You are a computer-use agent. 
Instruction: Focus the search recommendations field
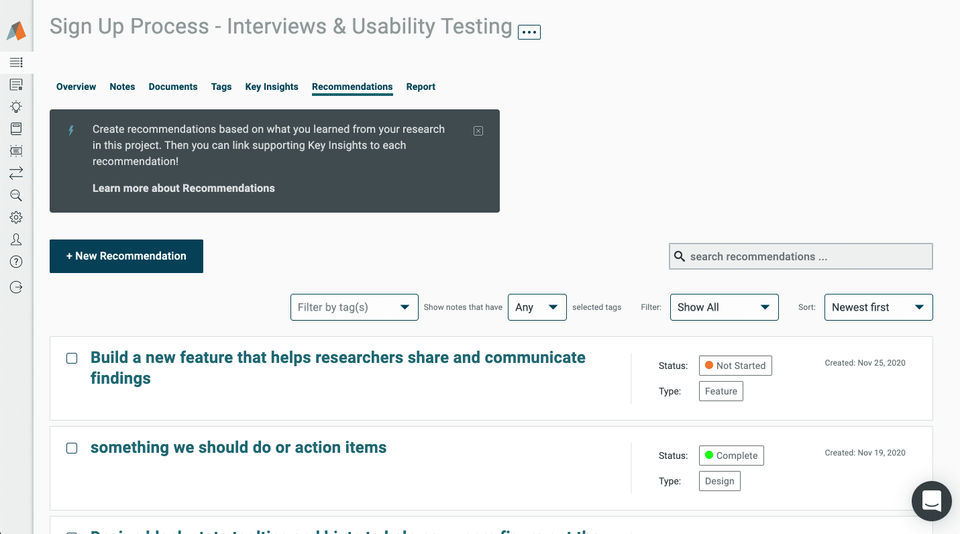coord(800,257)
